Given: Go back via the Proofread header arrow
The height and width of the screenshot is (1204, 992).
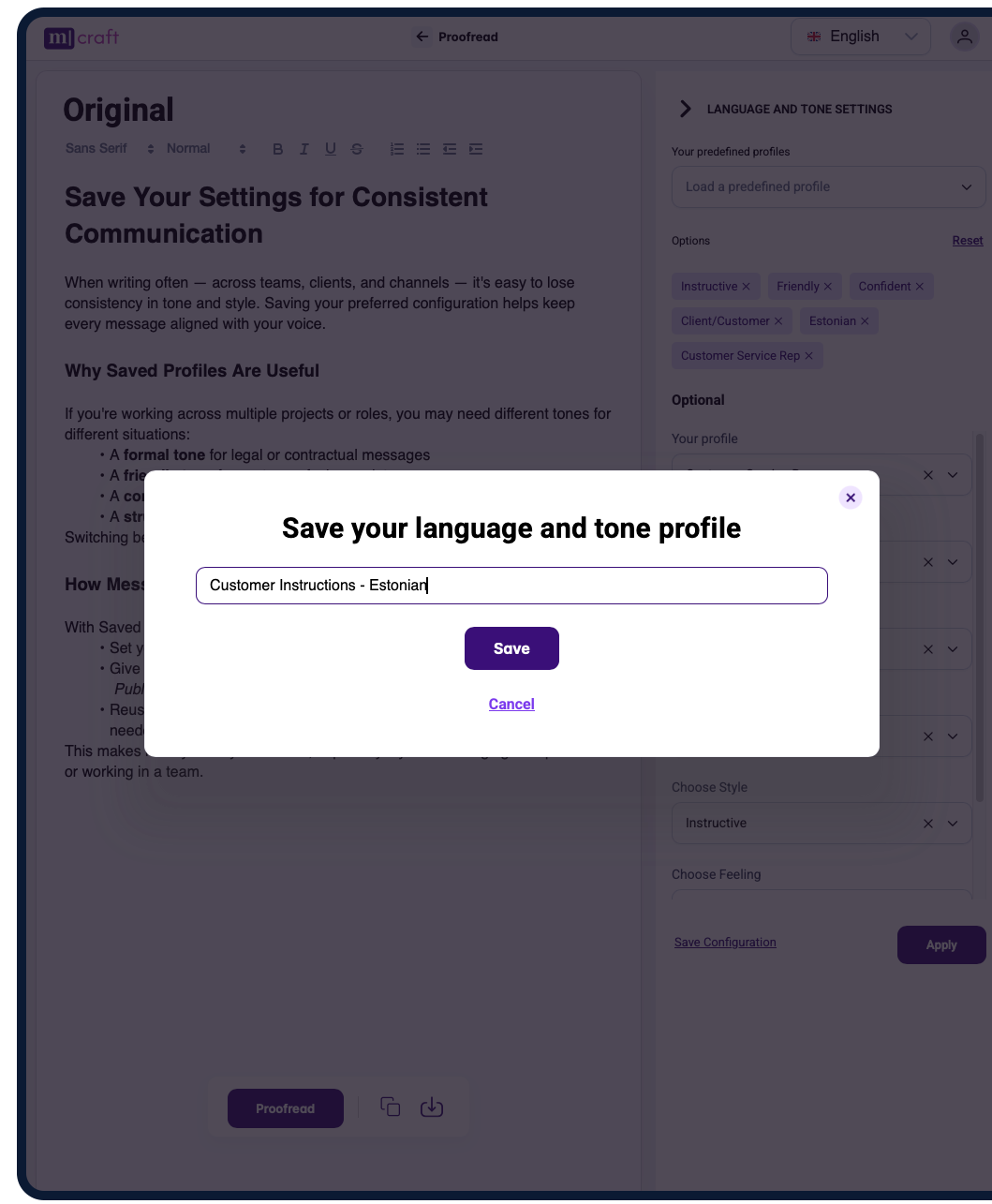Looking at the screenshot, I should 421,37.
